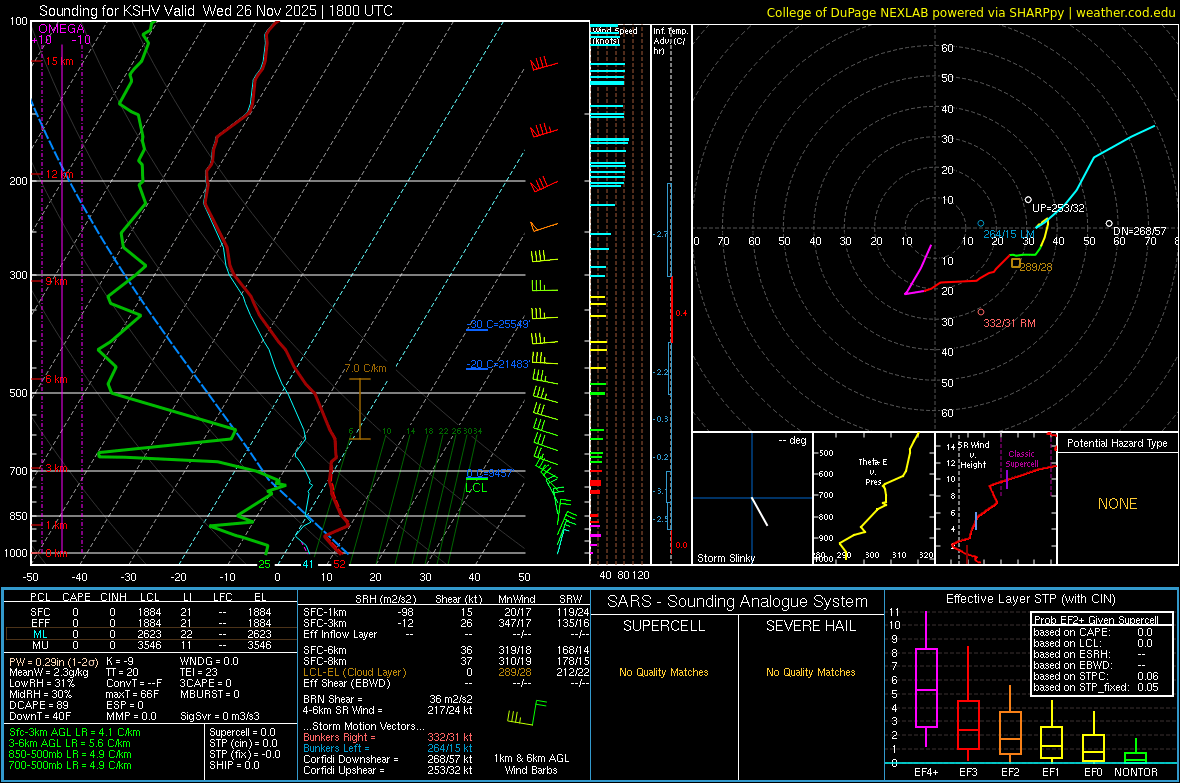The height and width of the screenshot is (783, 1180).
Task: Click the 'Corfidi Upshear =' row
Action: pyautogui.click(x=388, y=770)
